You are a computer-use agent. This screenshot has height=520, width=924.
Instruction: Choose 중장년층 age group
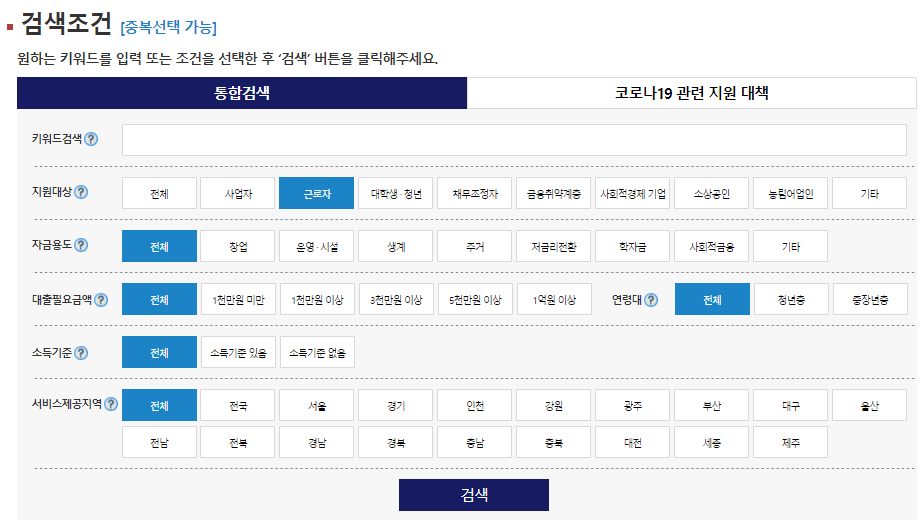pos(870,300)
